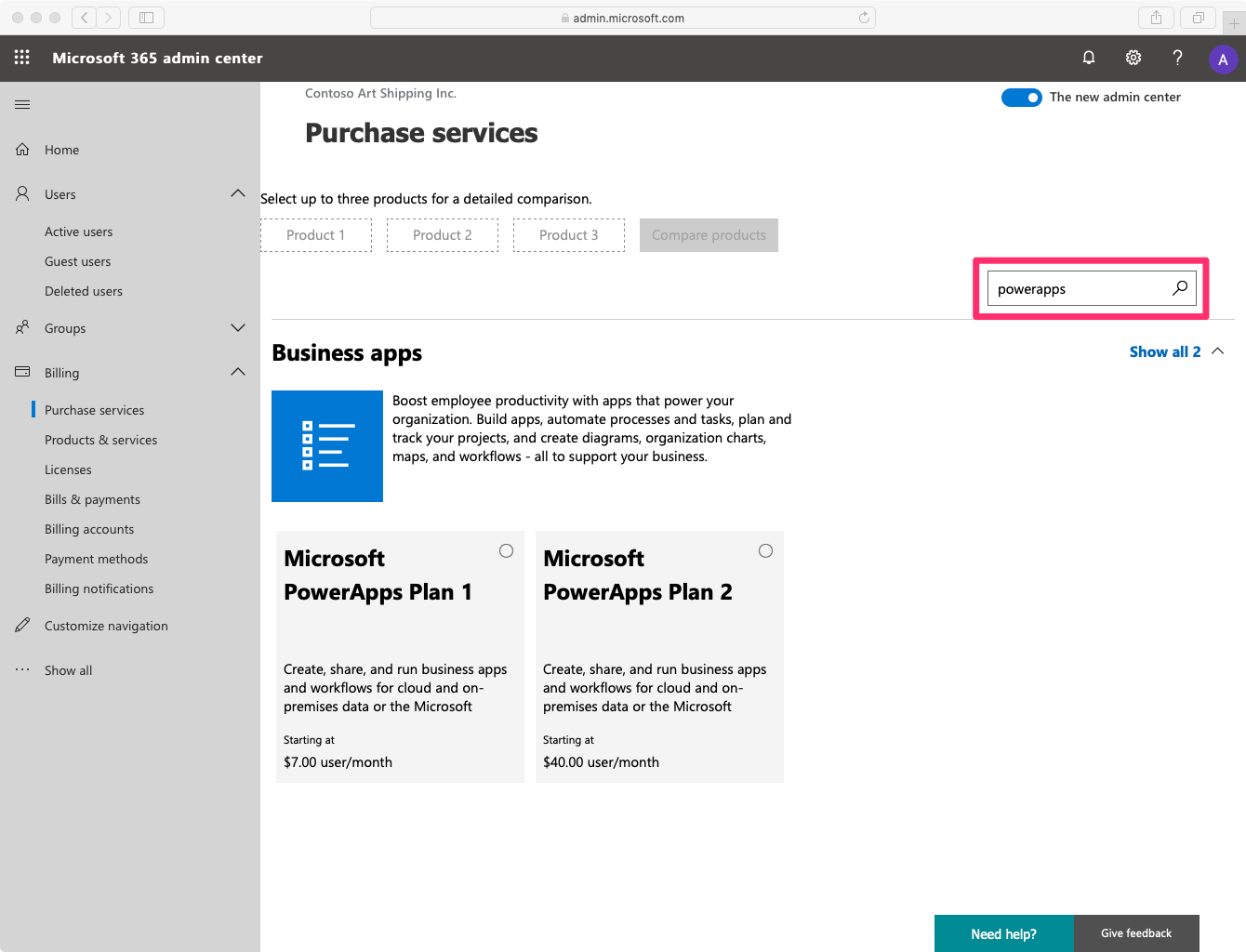Open Guest users
This screenshot has width=1246, height=952.
pos(77,261)
